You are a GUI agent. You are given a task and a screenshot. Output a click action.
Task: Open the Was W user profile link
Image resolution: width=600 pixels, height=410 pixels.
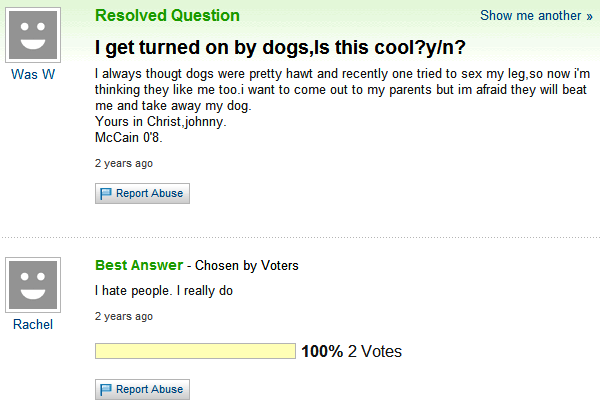point(33,74)
